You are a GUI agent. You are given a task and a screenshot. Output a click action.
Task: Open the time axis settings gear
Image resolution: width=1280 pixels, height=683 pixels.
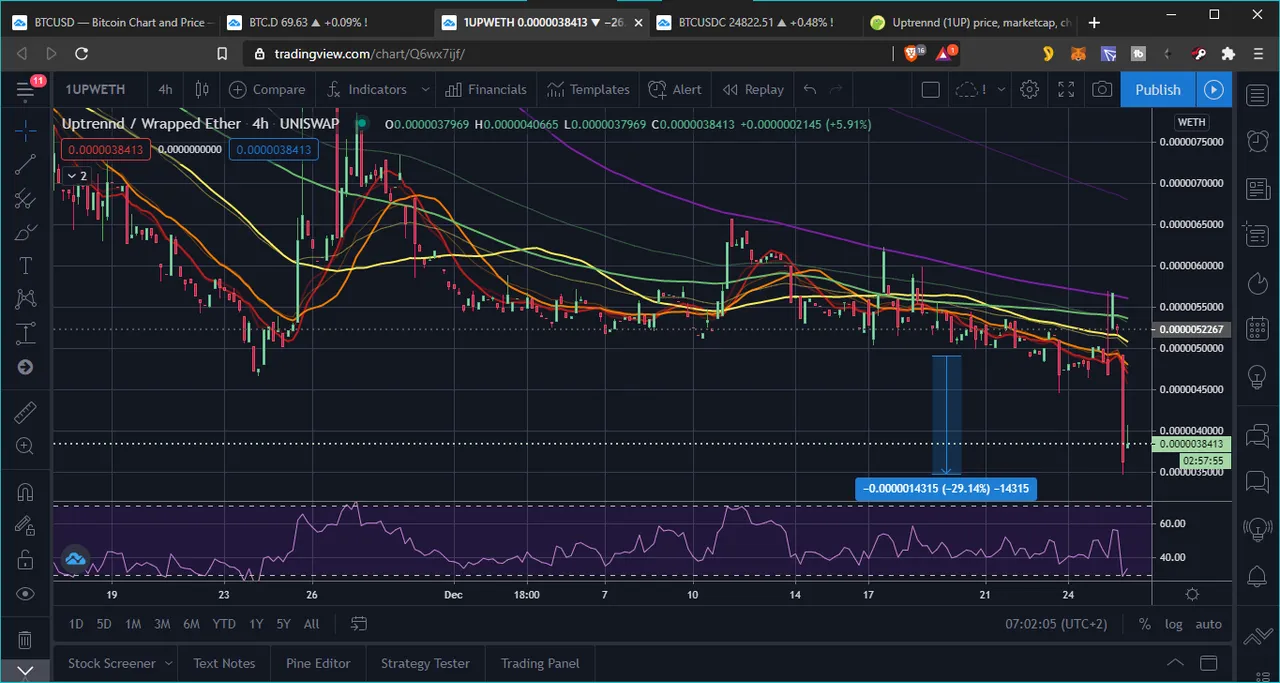click(x=1192, y=594)
